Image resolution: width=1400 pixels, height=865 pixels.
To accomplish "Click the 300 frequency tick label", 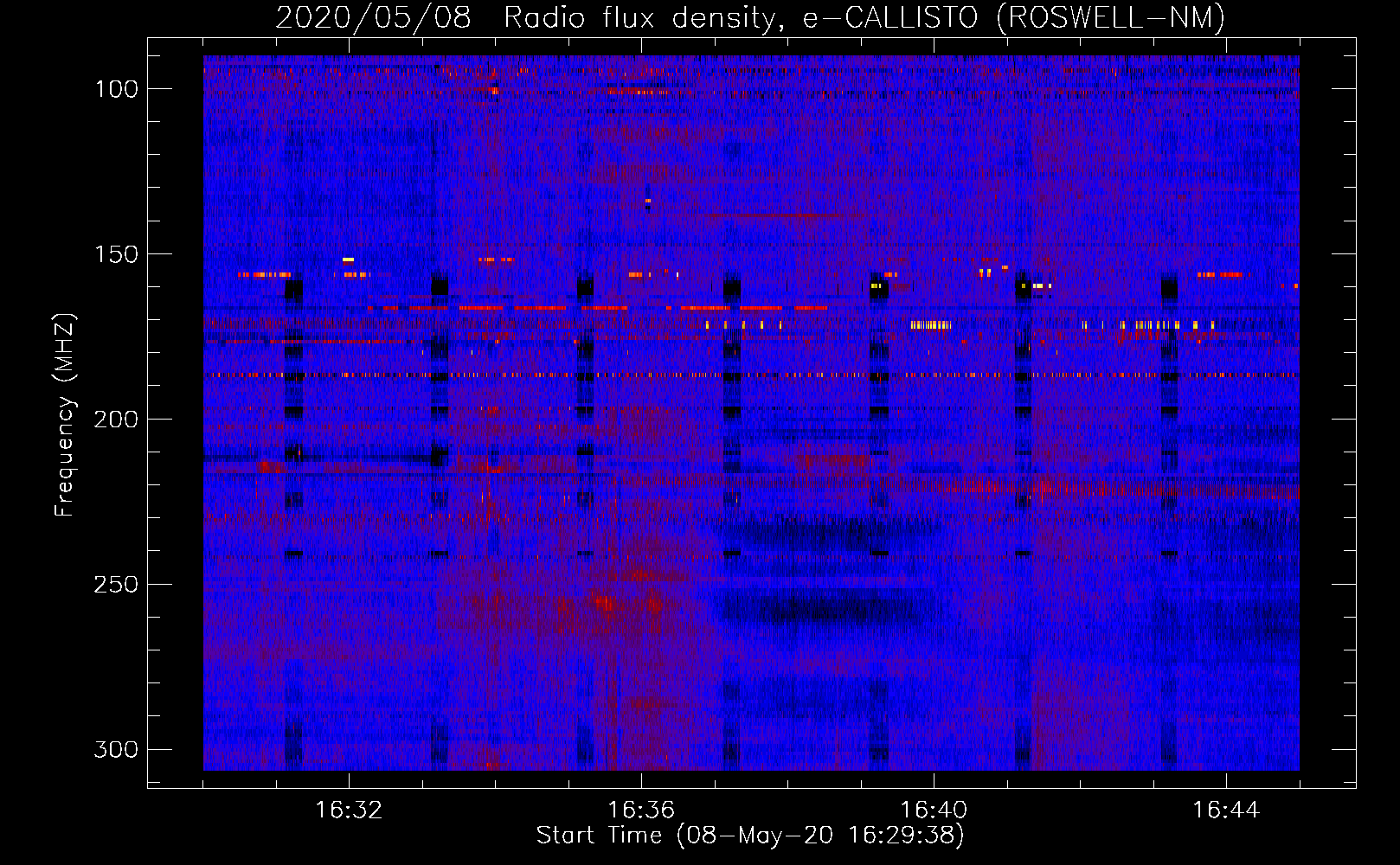I will tap(117, 749).
